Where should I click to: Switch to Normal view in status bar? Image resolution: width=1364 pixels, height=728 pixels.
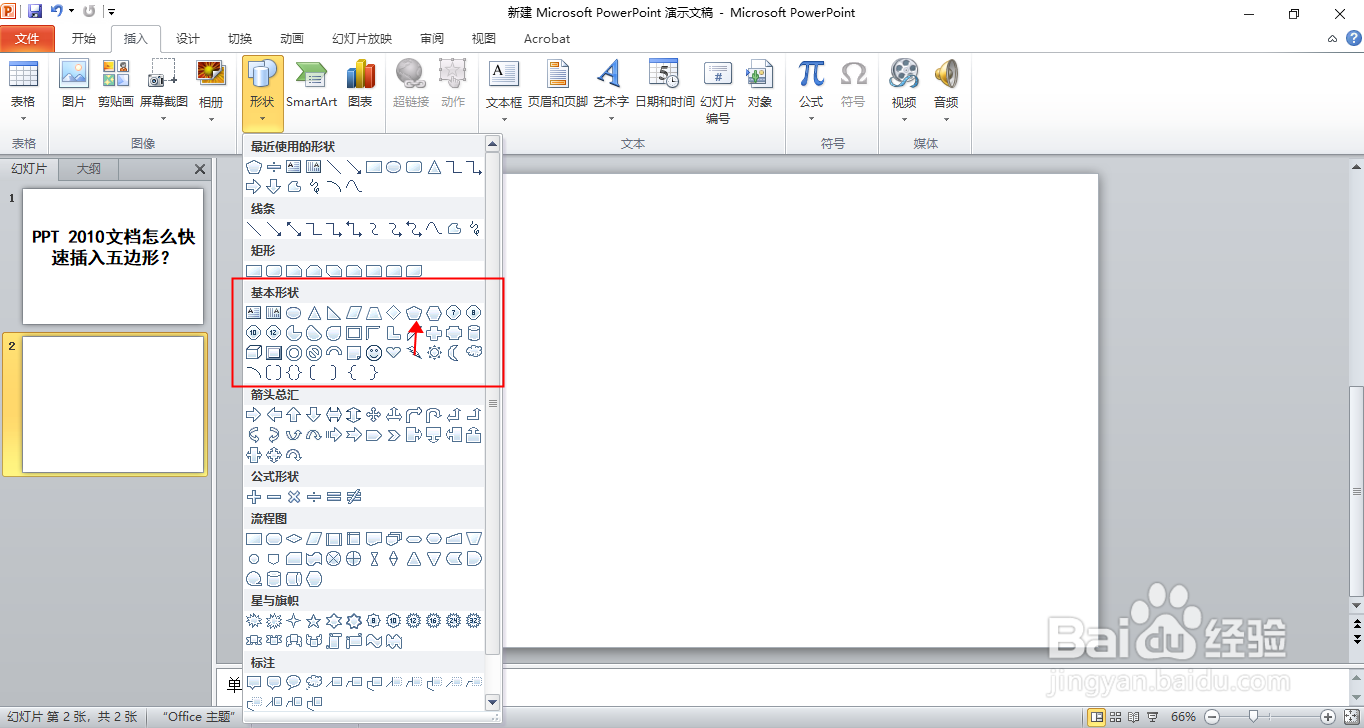(x=1097, y=716)
